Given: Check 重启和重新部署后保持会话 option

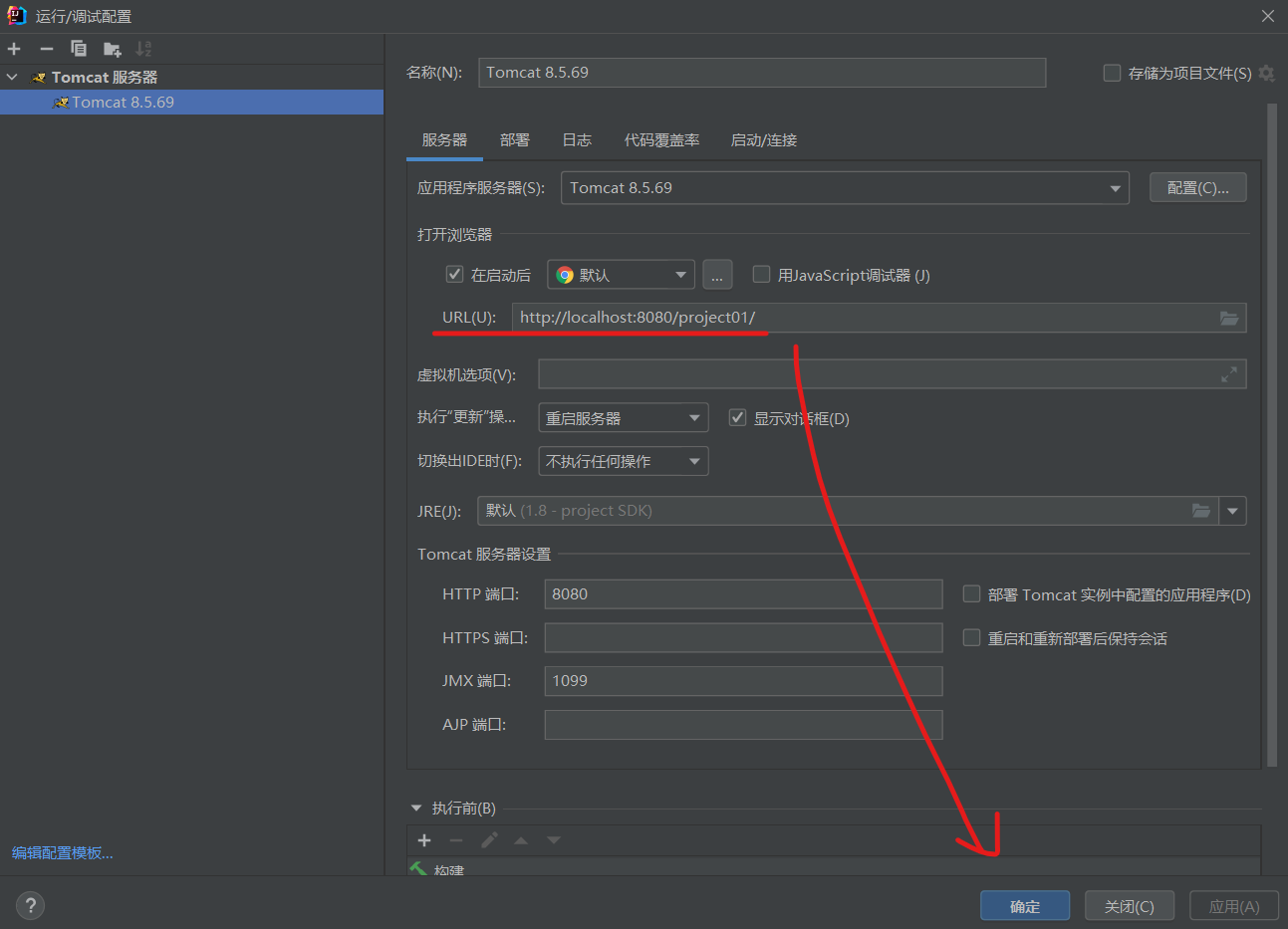Looking at the screenshot, I should [x=971, y=637].
